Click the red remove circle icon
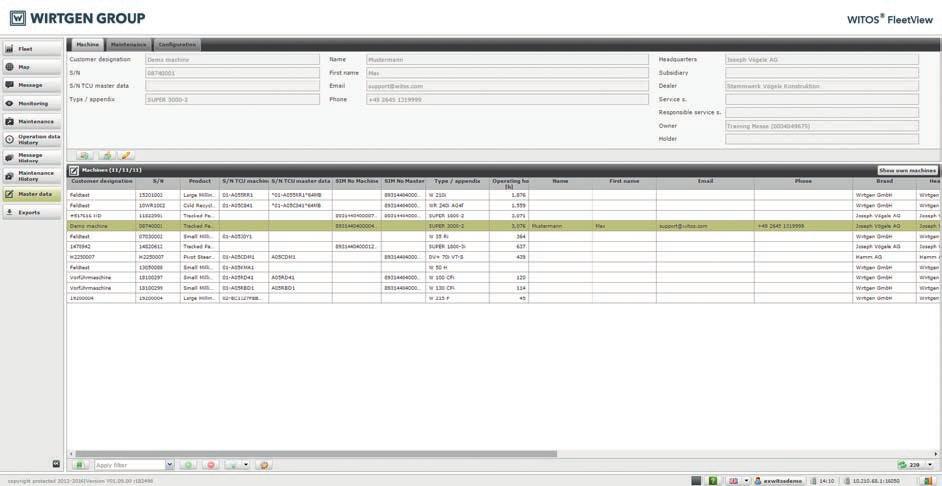This screenshot has height=486, width=942. 210,465
